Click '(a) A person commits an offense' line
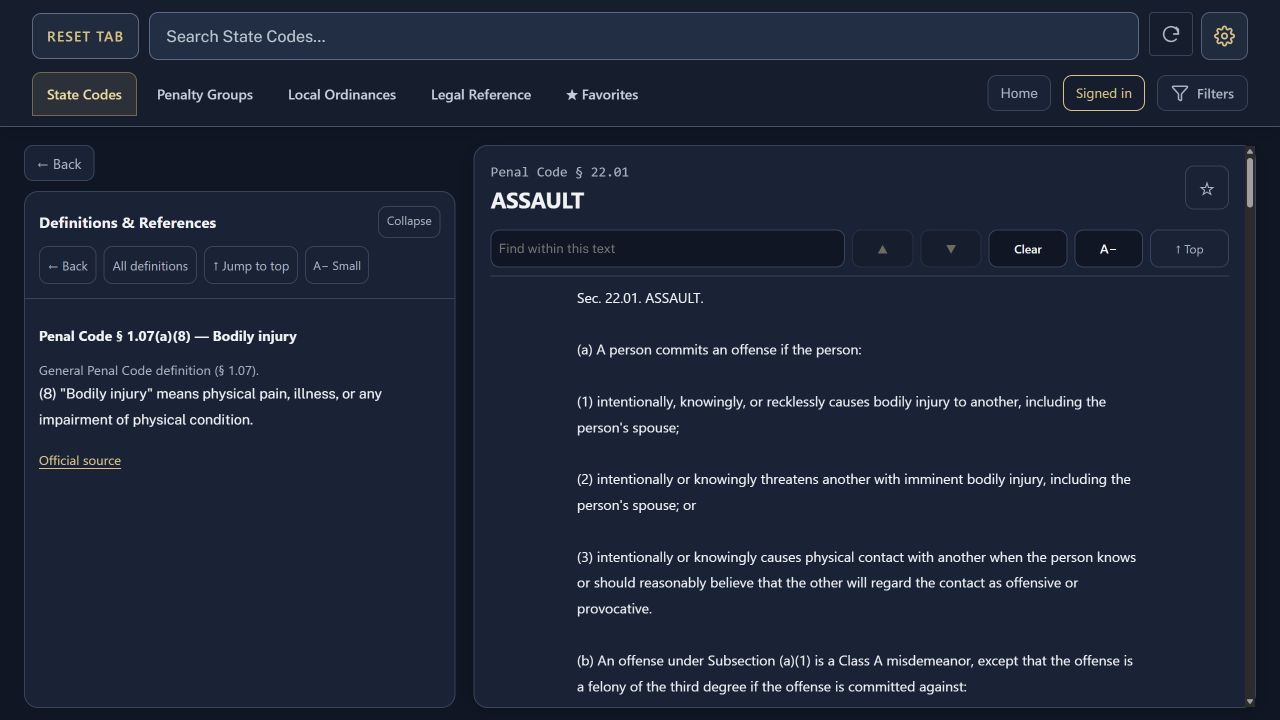 click(x=719, y=350)
